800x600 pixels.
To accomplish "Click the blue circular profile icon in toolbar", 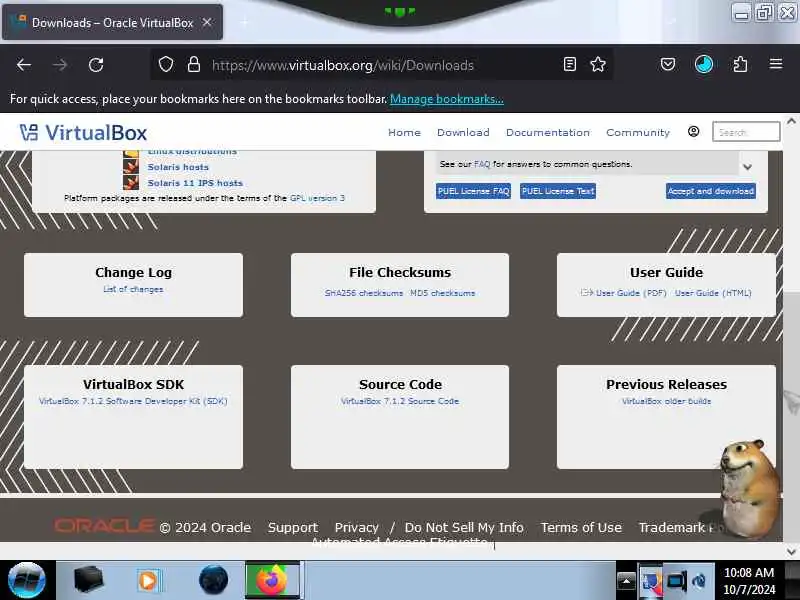I will click(704, 64).
